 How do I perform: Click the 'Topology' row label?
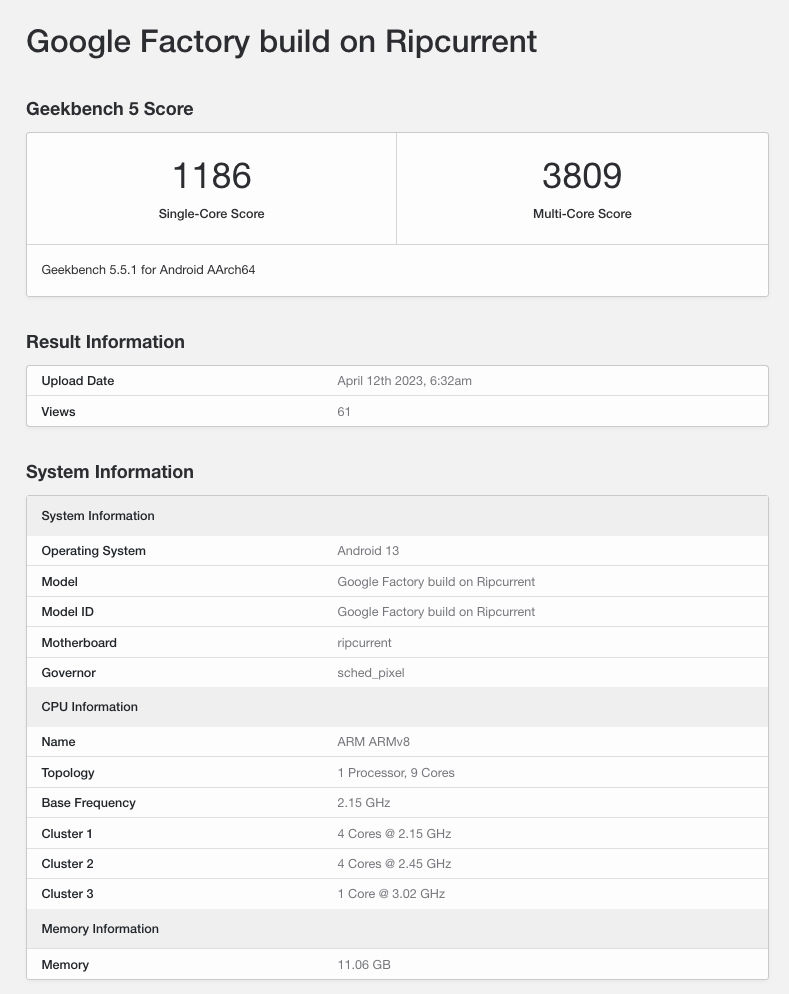(68, 773)
